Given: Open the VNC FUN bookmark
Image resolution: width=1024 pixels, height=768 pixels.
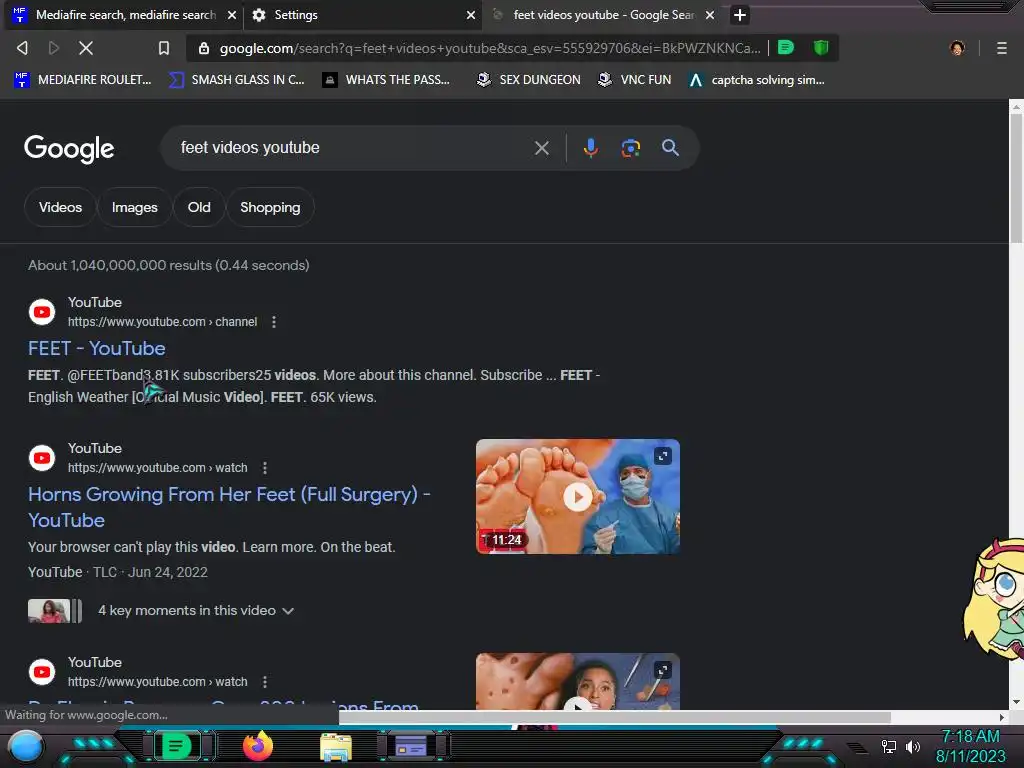Looking at the screenshot, I should click(x=635, y=80).
